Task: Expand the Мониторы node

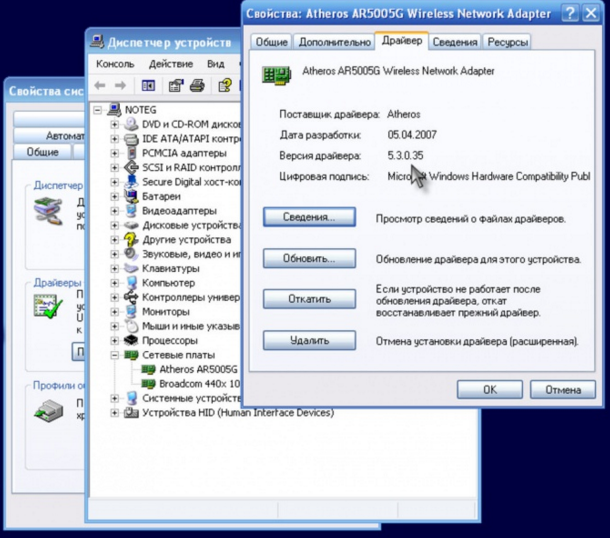Action: coord(114,312)
